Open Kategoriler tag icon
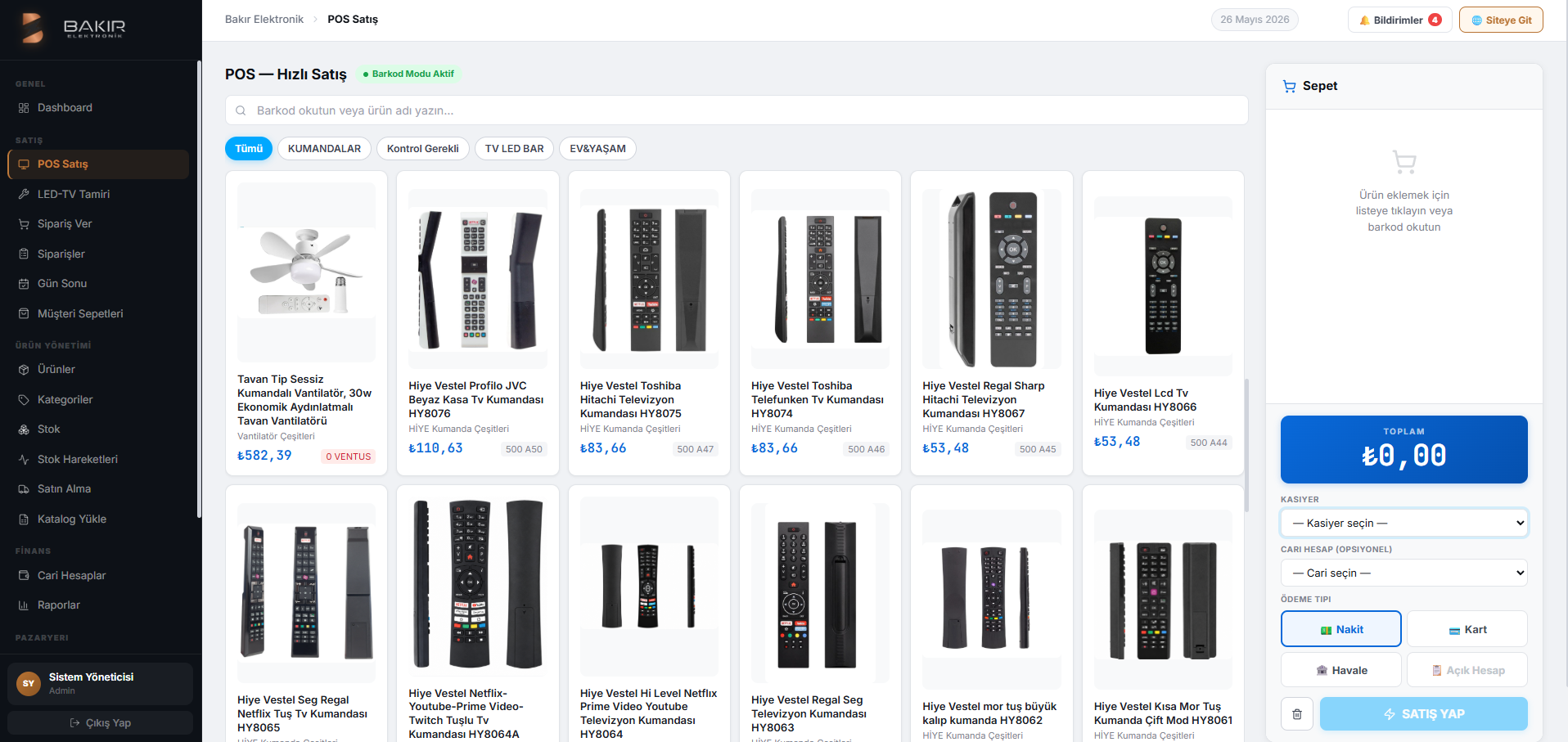This screenshot has height=742, width=1568. [x=24, y=400]
